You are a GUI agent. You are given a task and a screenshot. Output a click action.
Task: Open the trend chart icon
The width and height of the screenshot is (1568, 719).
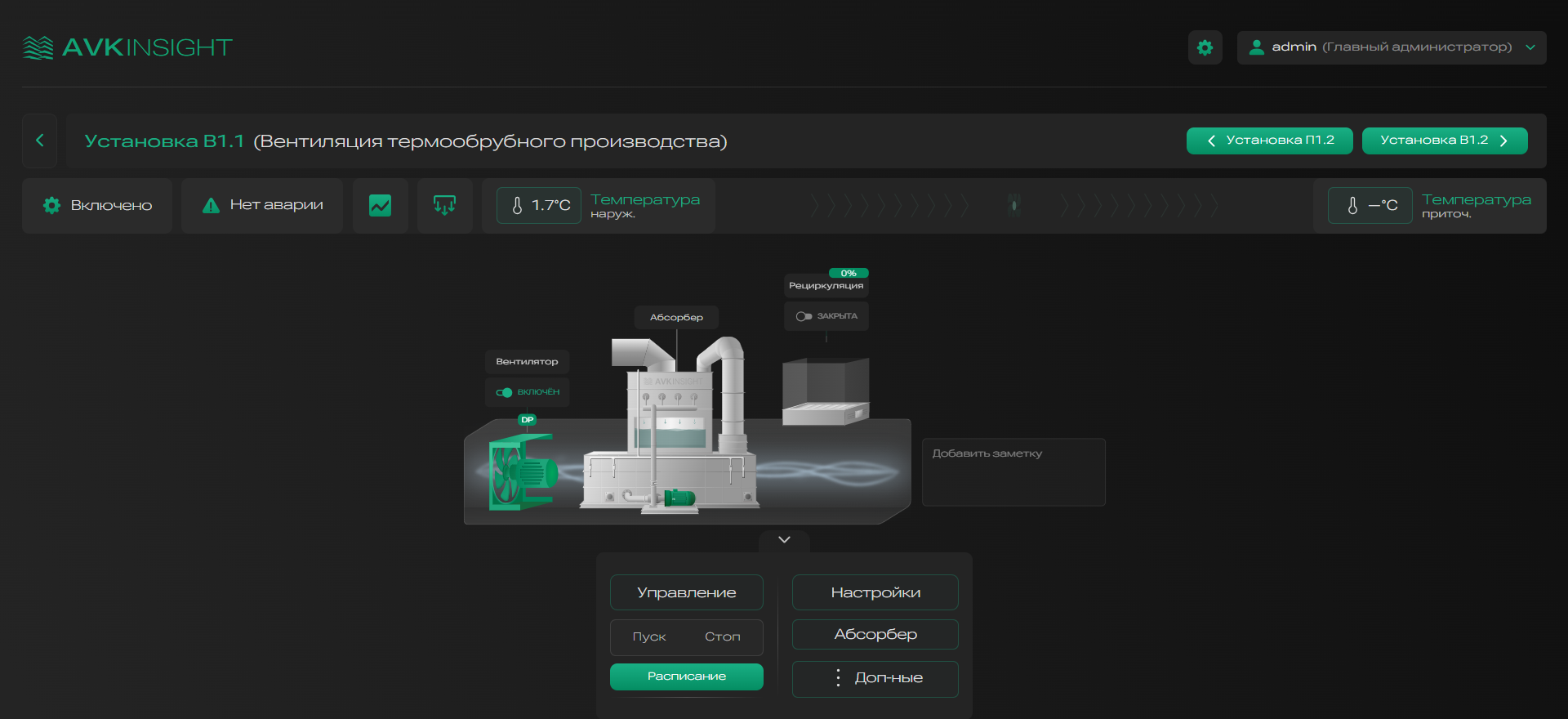pos(380,205)
